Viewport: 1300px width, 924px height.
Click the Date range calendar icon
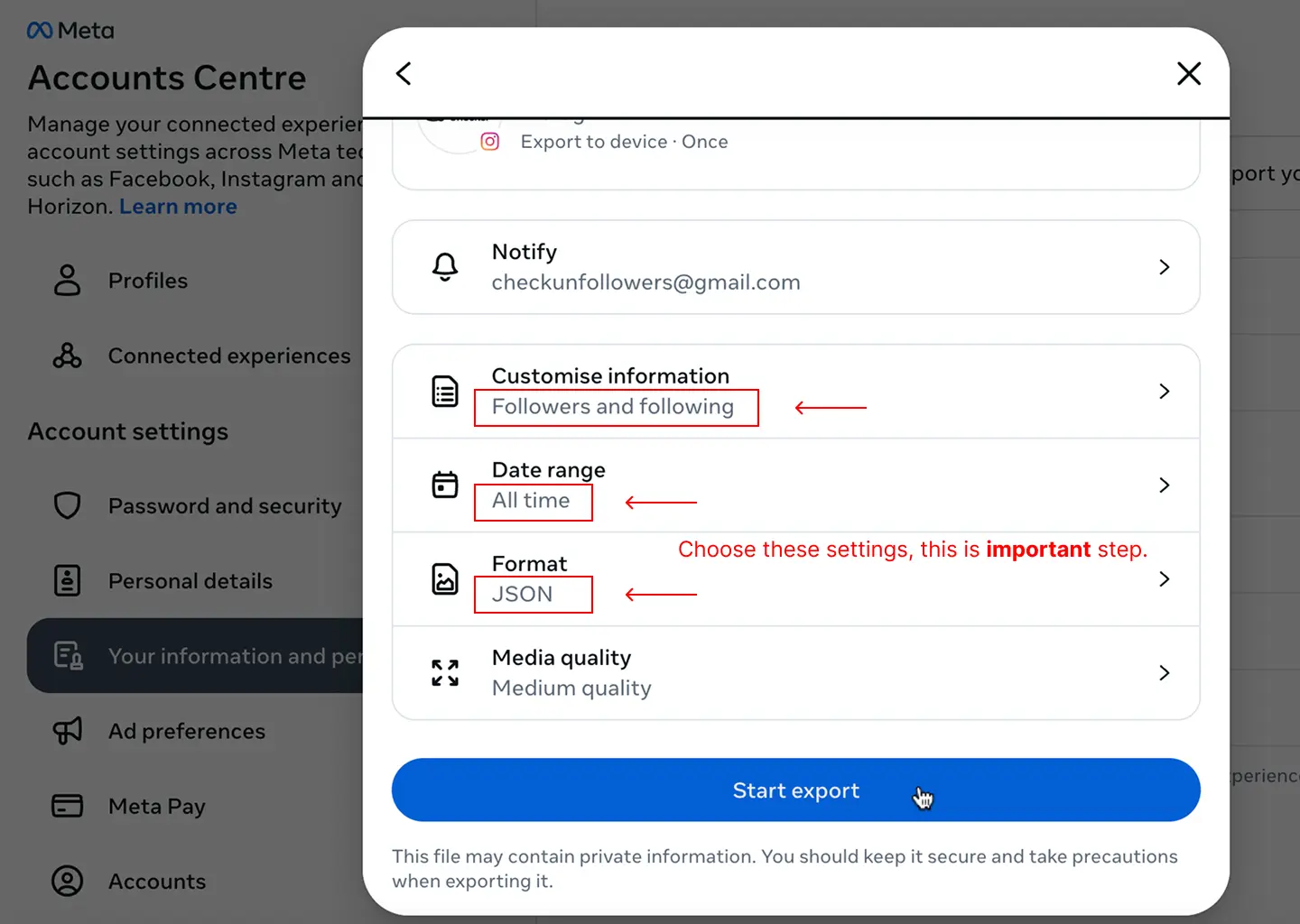(x=445, y=485)
